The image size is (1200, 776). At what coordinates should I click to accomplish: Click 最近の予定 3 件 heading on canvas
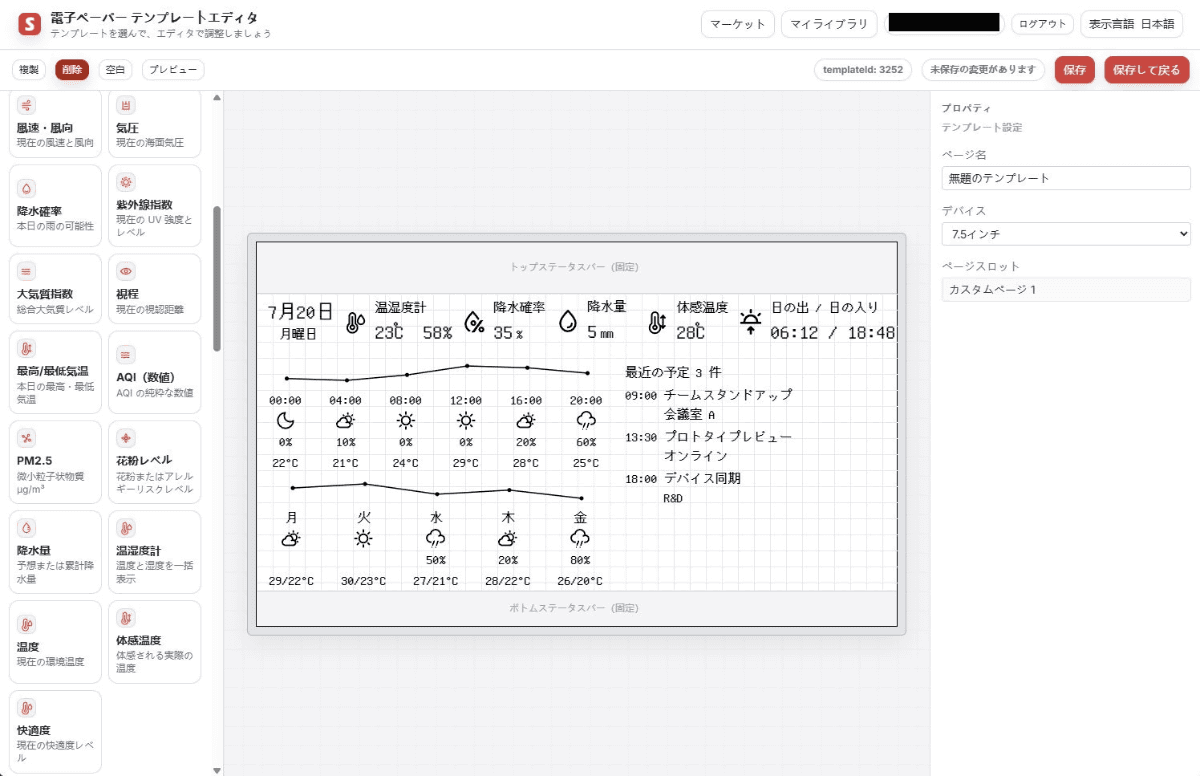tap(673, 372)
